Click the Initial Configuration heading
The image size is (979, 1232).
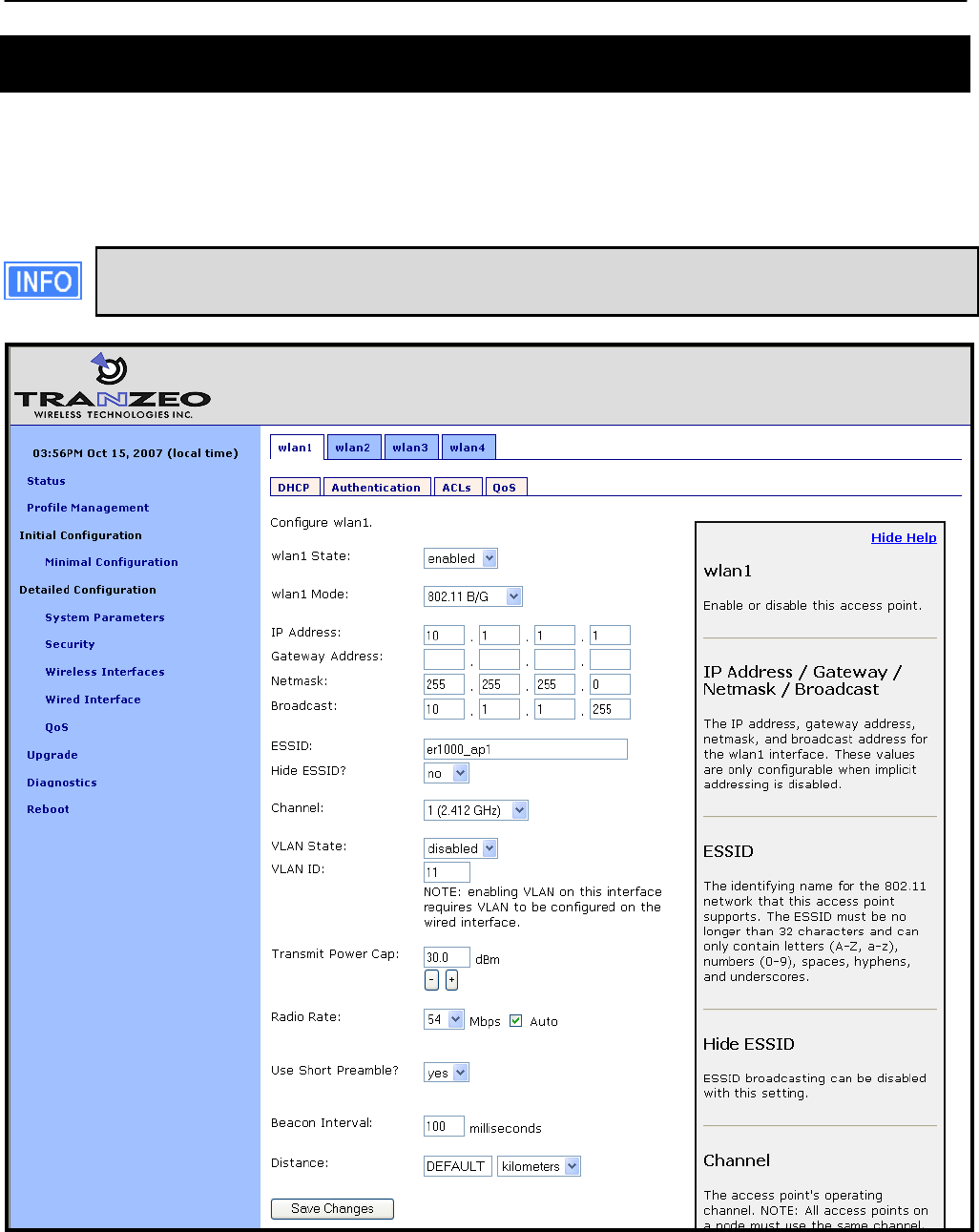tap(80, 535)
